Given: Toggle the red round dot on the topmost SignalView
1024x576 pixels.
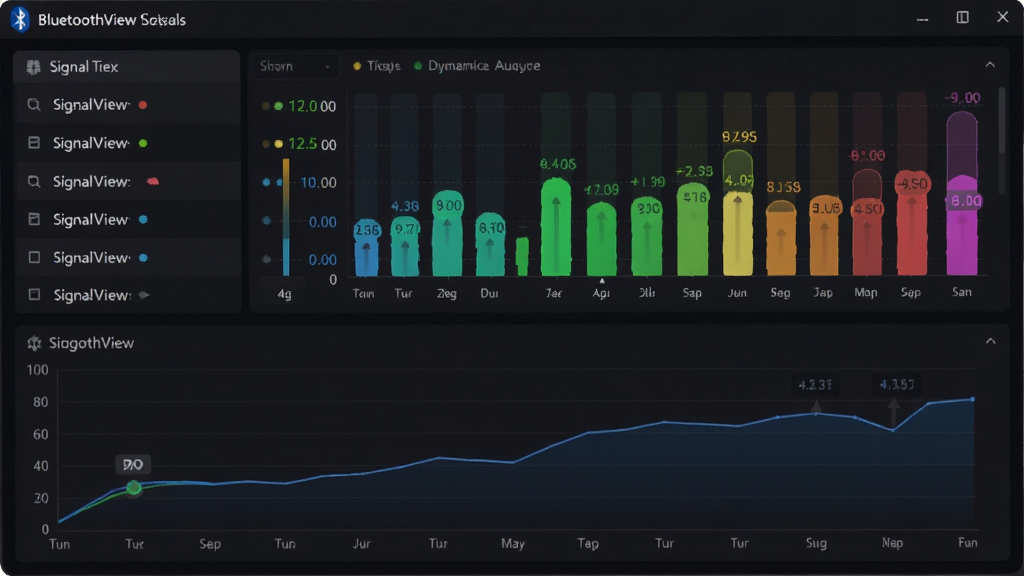Looking at the screenshot, I should pos(143,104).
